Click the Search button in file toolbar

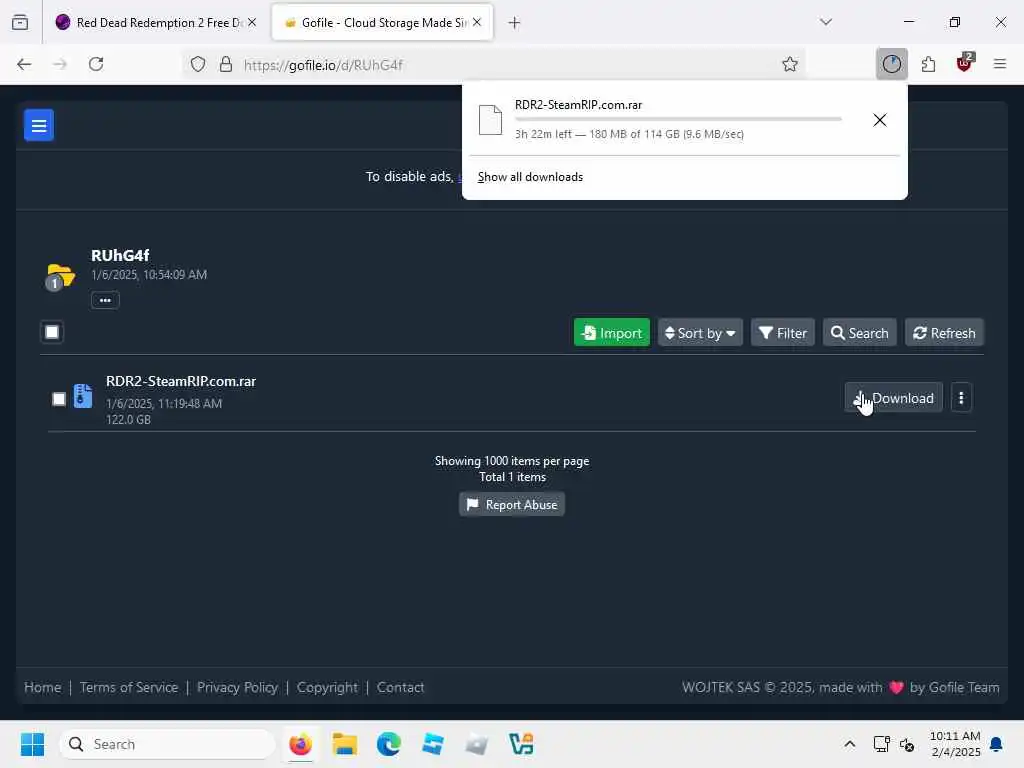[859, 333]
